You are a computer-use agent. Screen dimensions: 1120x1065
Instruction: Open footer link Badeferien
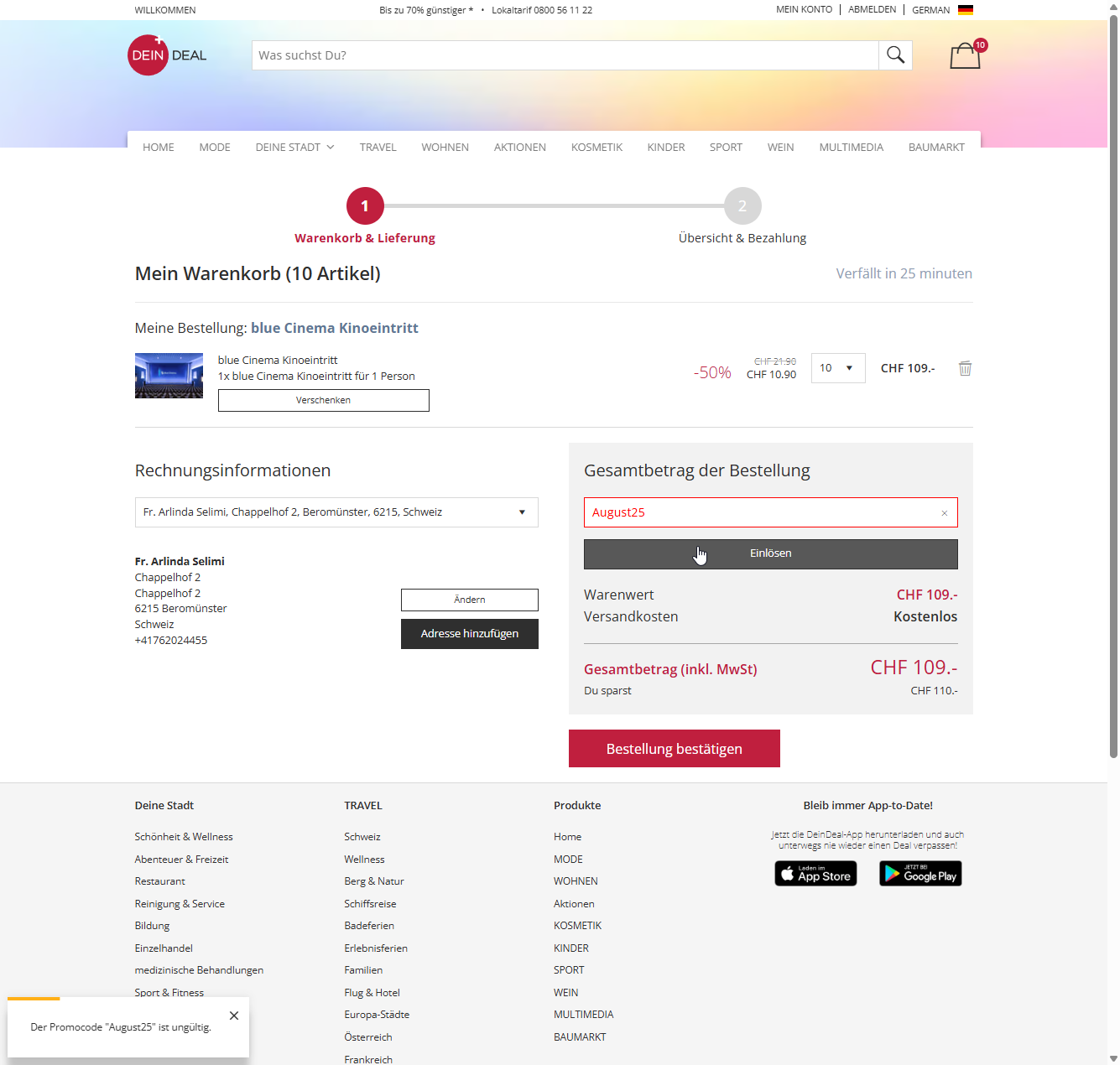tap(369, 926)
